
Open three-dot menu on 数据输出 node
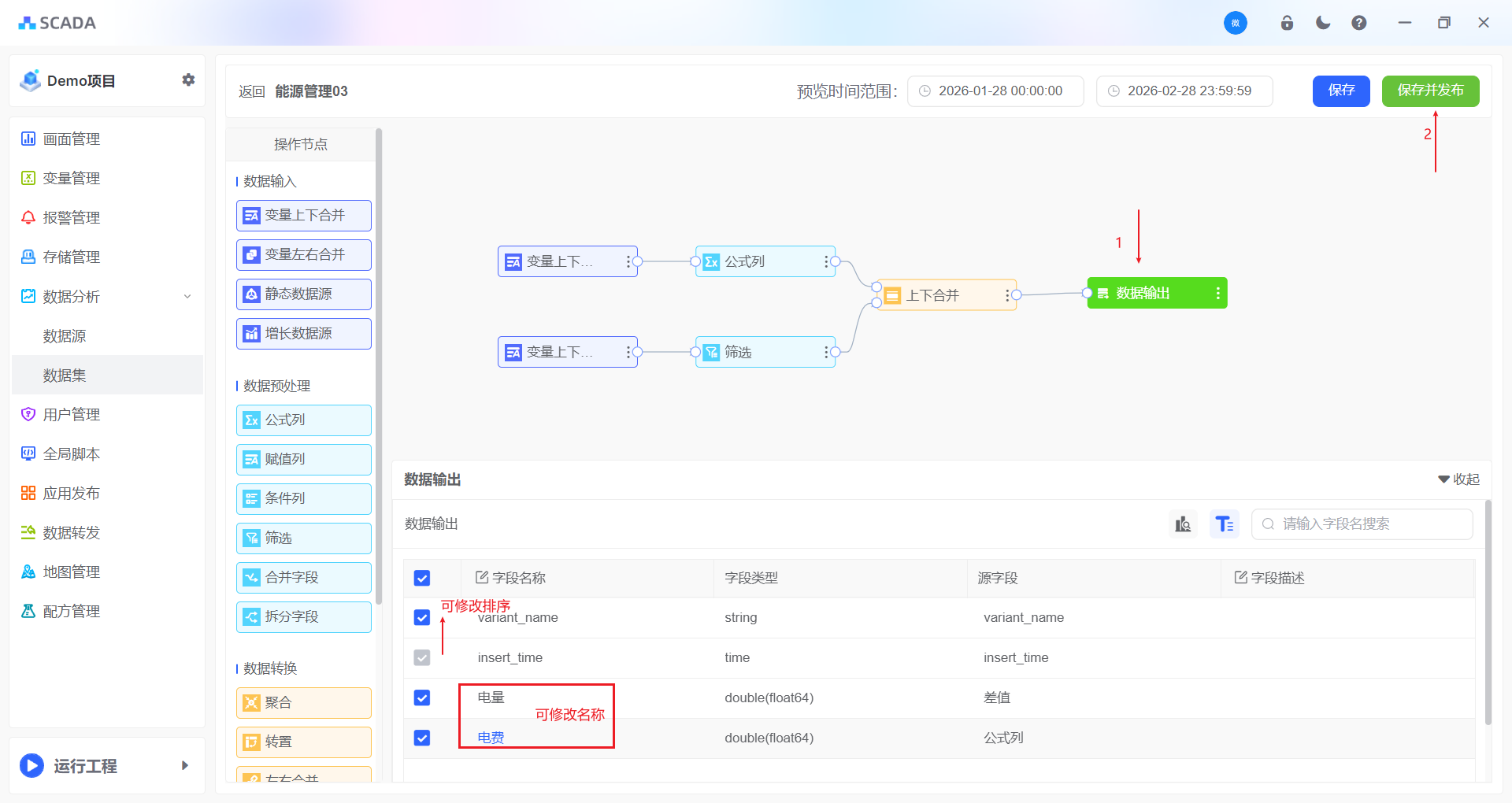tap(1217, 294)
